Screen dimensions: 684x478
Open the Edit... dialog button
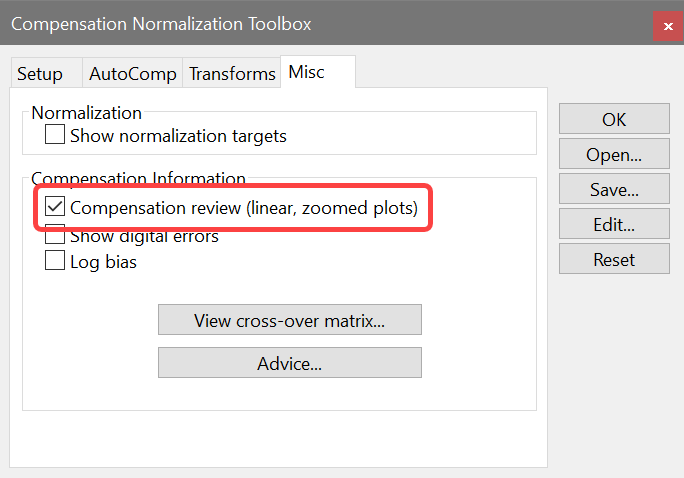614,225
